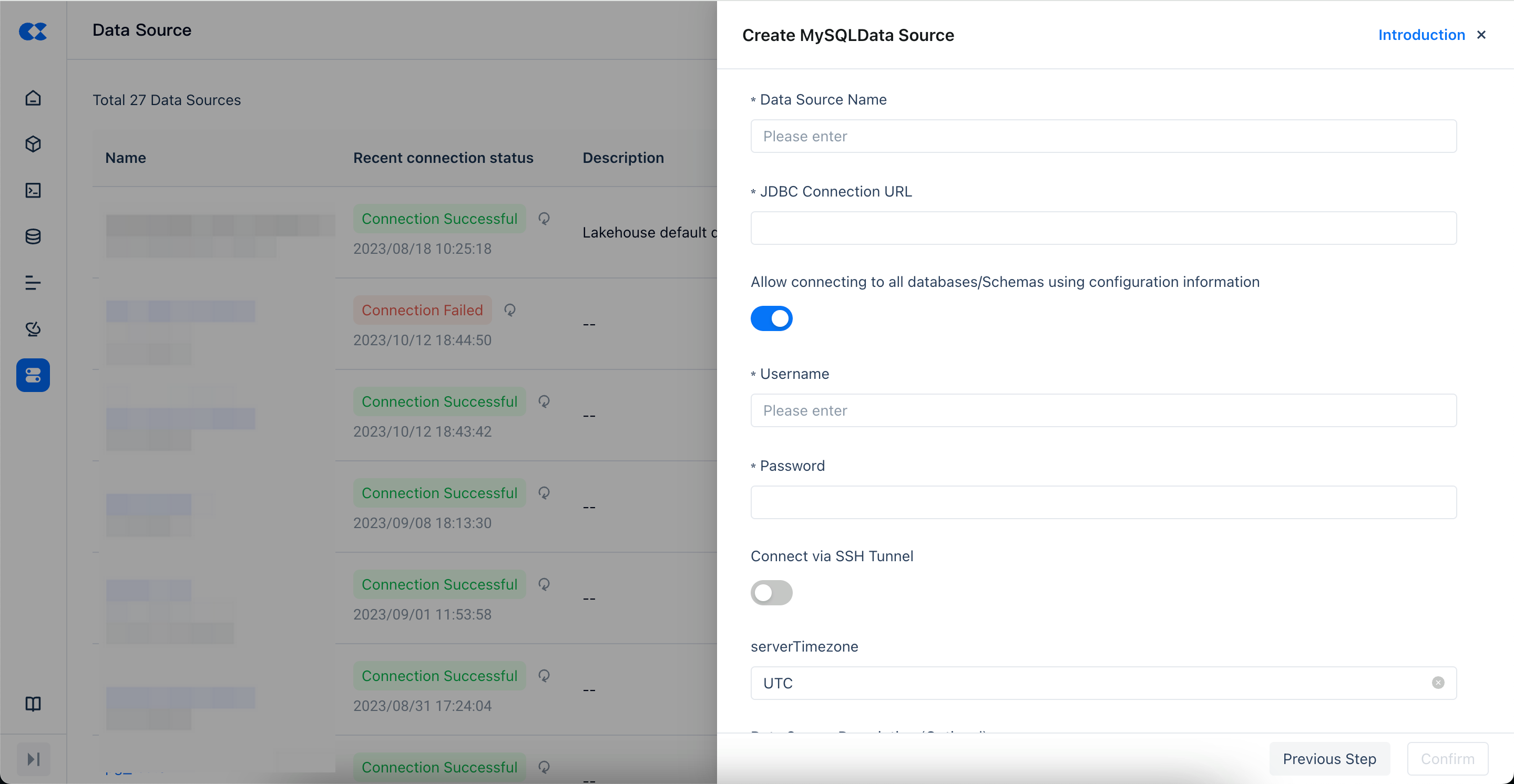
Task: Refresh the Connection Failed status row
Action: click(x=509, y=310)
